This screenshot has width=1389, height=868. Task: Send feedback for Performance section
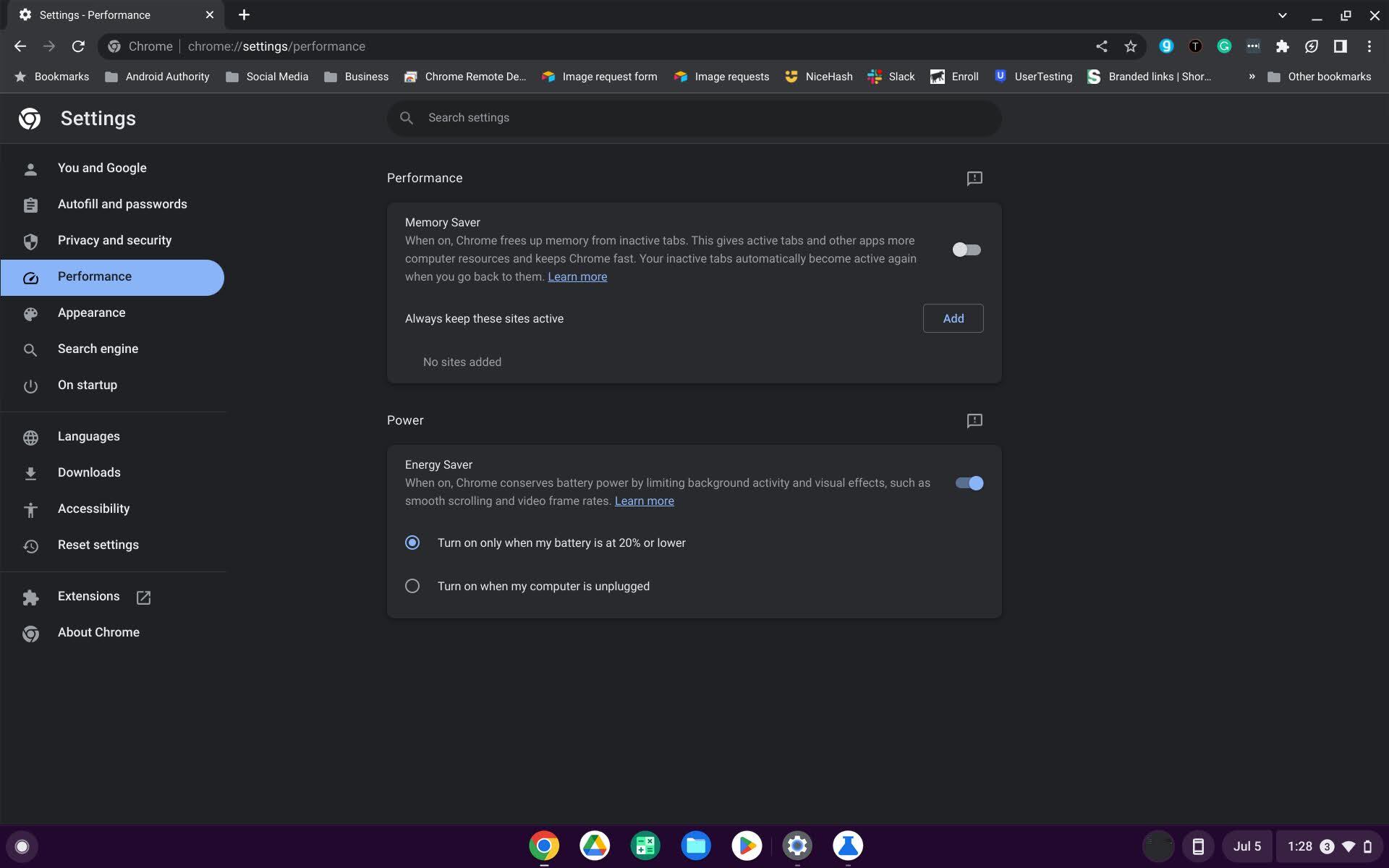(974, 178)
